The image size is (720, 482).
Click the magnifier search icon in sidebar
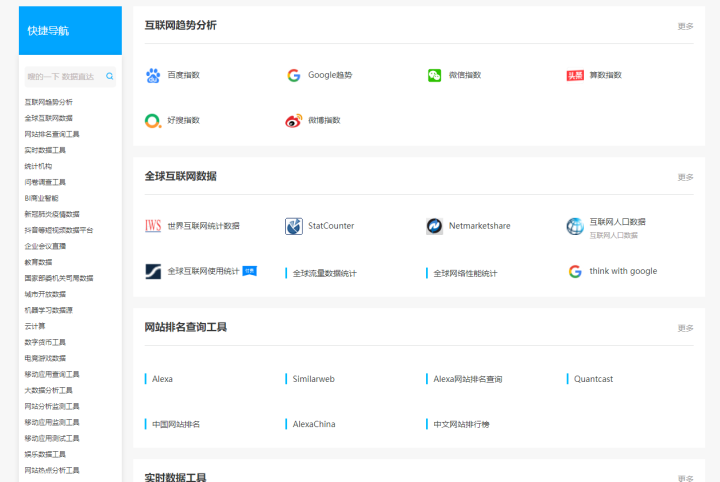pyautogui.click(x=109, y=76)
